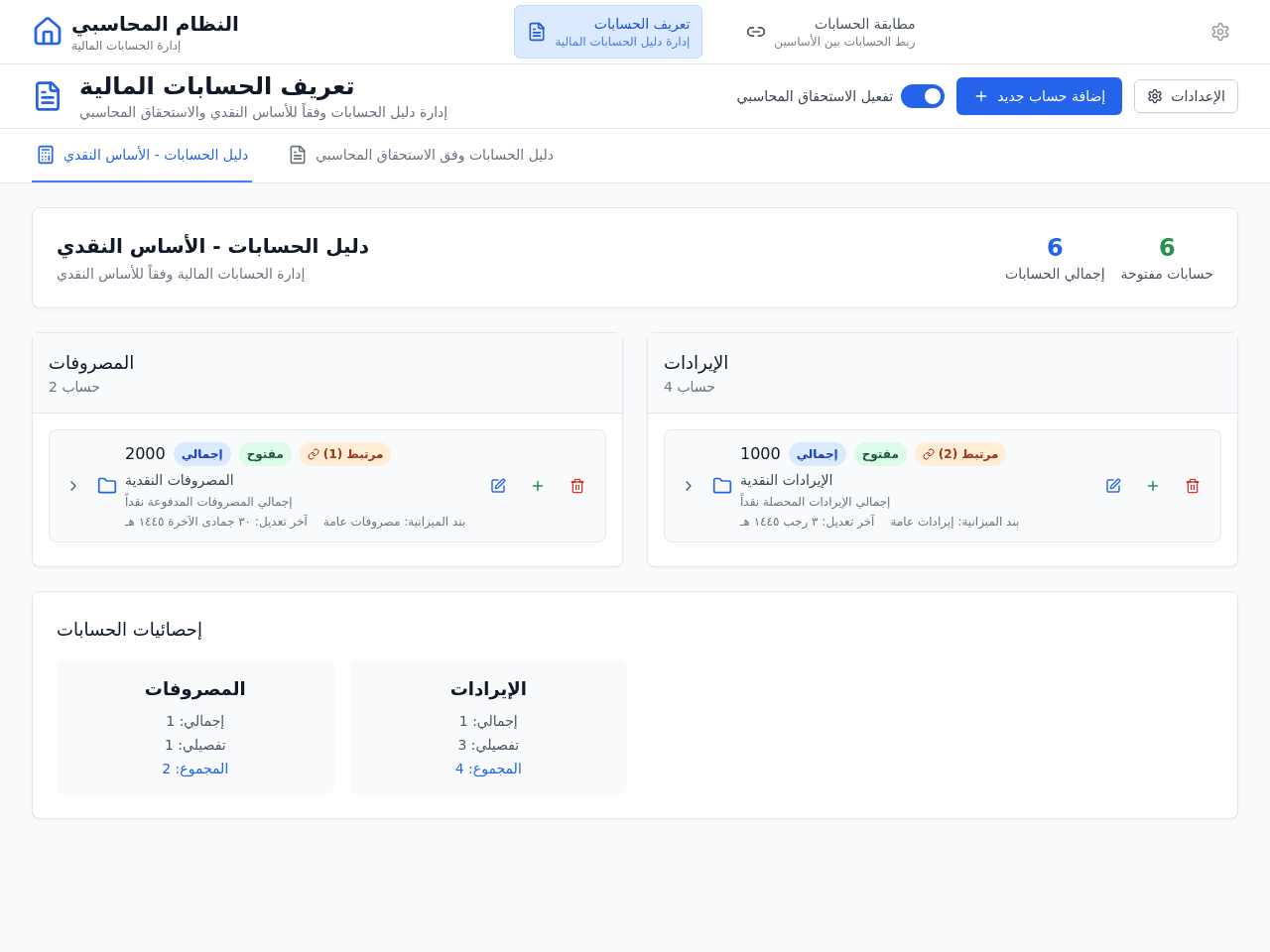Click the مرتبط (2) linked badge
This screenshot has height=952, width=1270.
coord(960,454)
